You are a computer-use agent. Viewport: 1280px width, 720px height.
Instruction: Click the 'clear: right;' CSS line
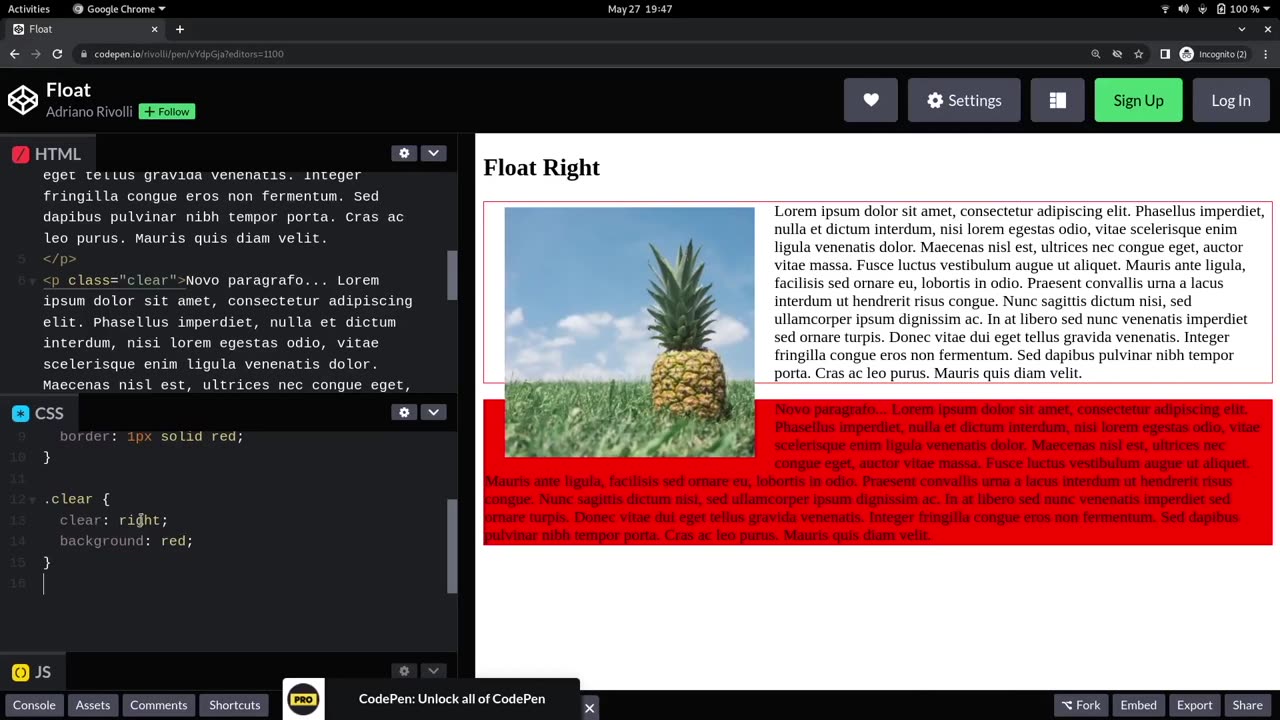(113, 520)
